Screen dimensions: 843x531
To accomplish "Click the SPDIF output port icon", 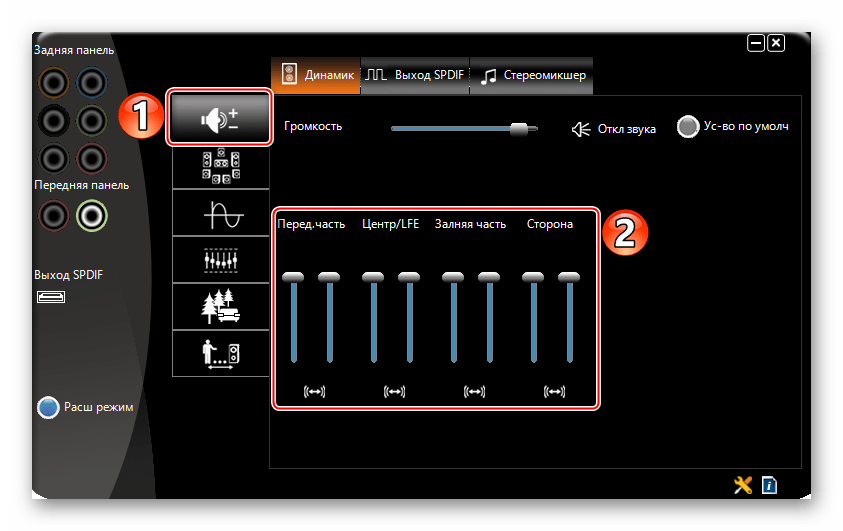I will [x=50, y=296].
